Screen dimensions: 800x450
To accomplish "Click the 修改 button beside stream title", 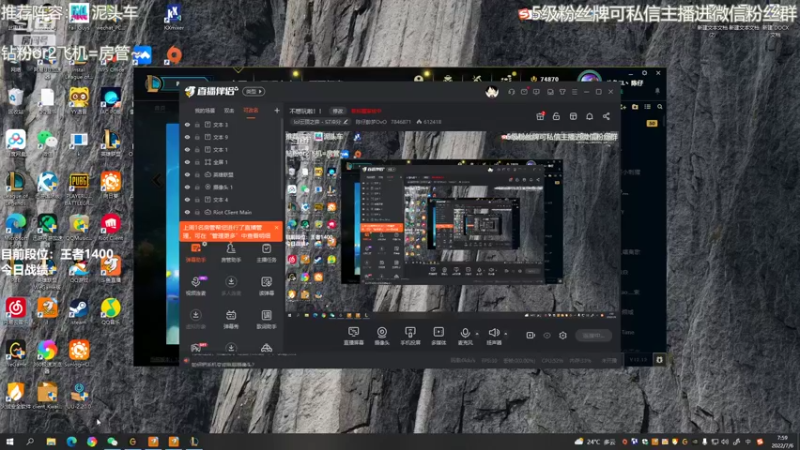I will [338, 111].
